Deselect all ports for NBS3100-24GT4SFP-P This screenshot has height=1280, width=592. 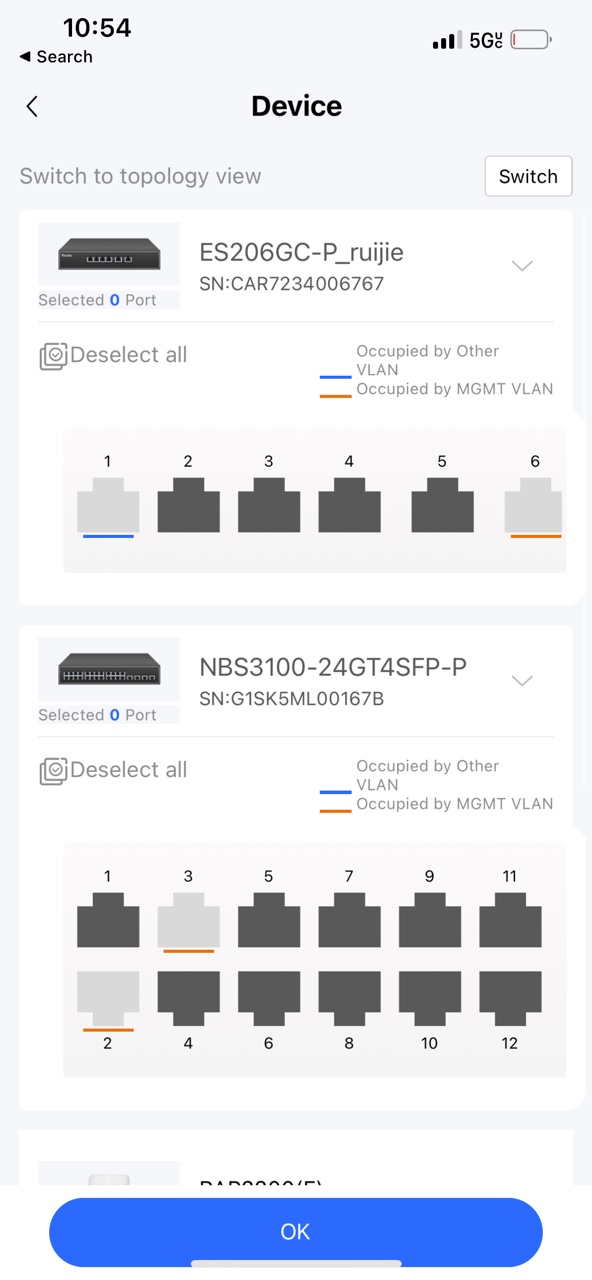click(x=113, y=770)
